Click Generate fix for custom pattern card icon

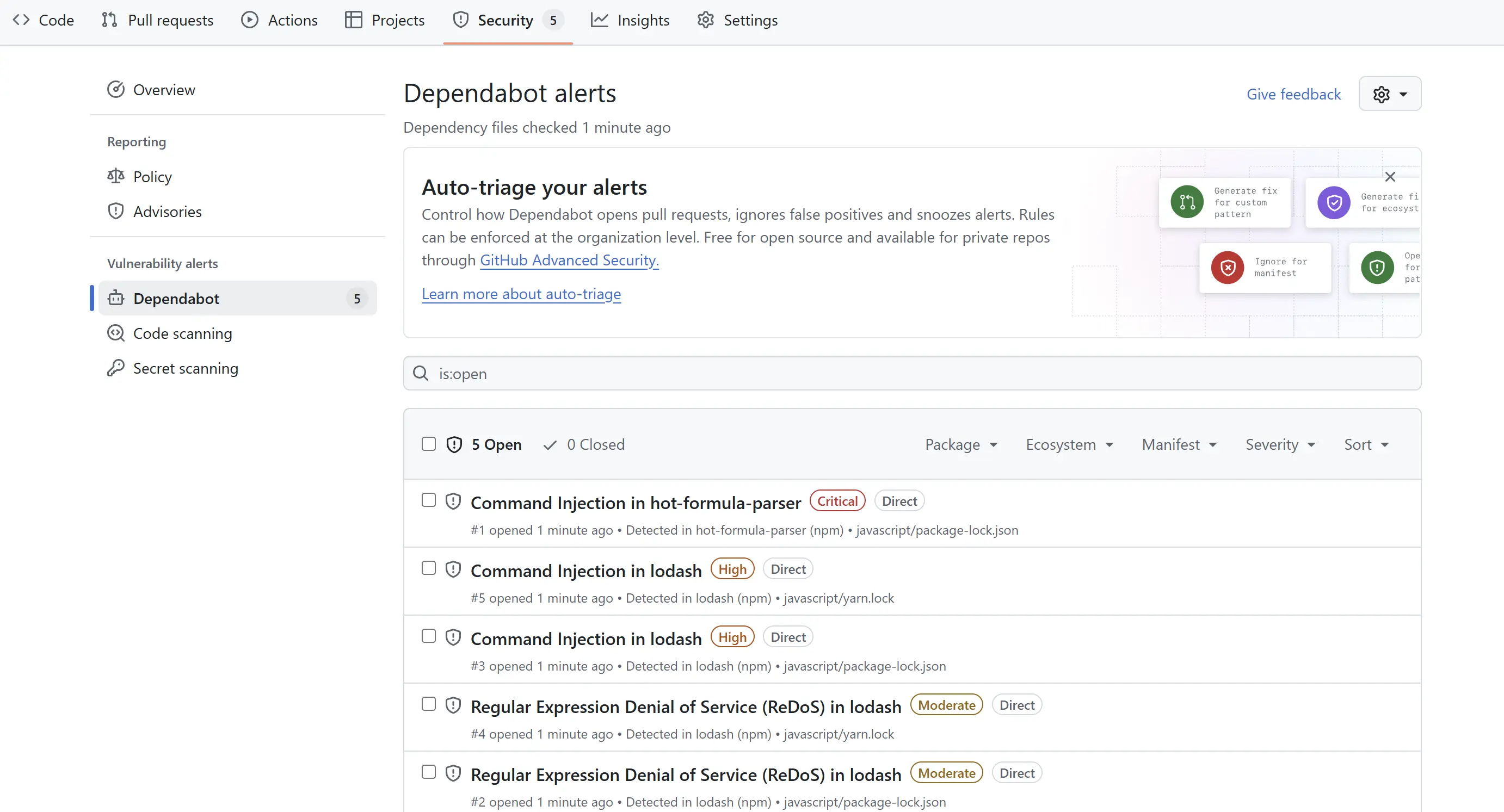(x=1187, y=202)
